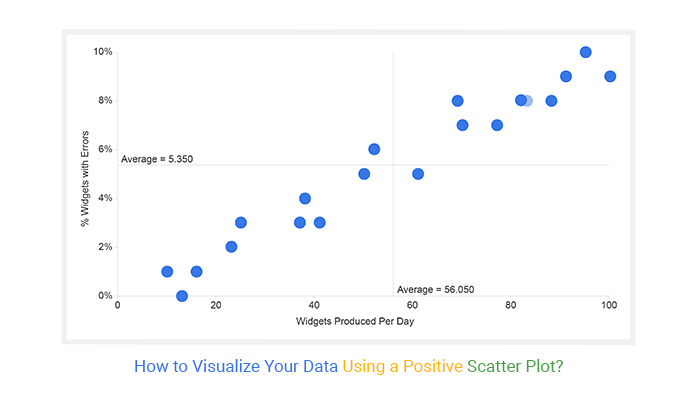Click the point at 91 widgets, 9%
Viewport: 698px width, 400px height.
pyautogui.click(x=566, y=77)
